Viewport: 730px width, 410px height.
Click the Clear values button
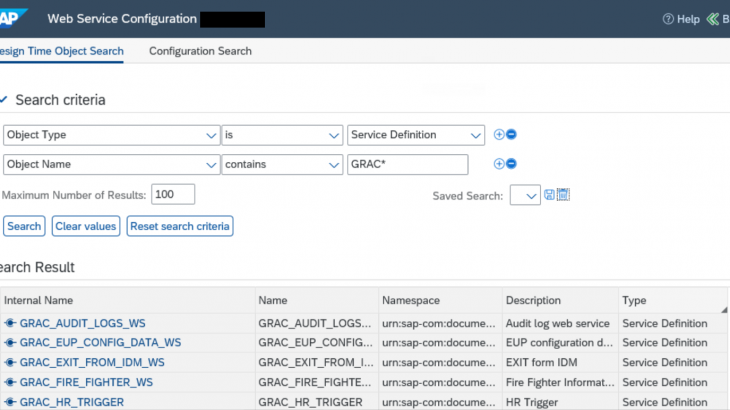coord(86,226)
